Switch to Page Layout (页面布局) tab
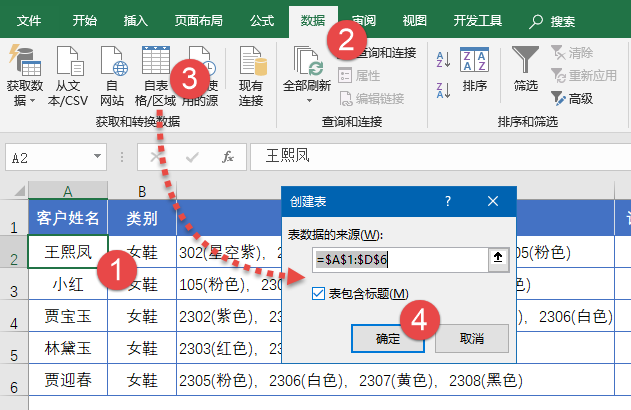 198,21
